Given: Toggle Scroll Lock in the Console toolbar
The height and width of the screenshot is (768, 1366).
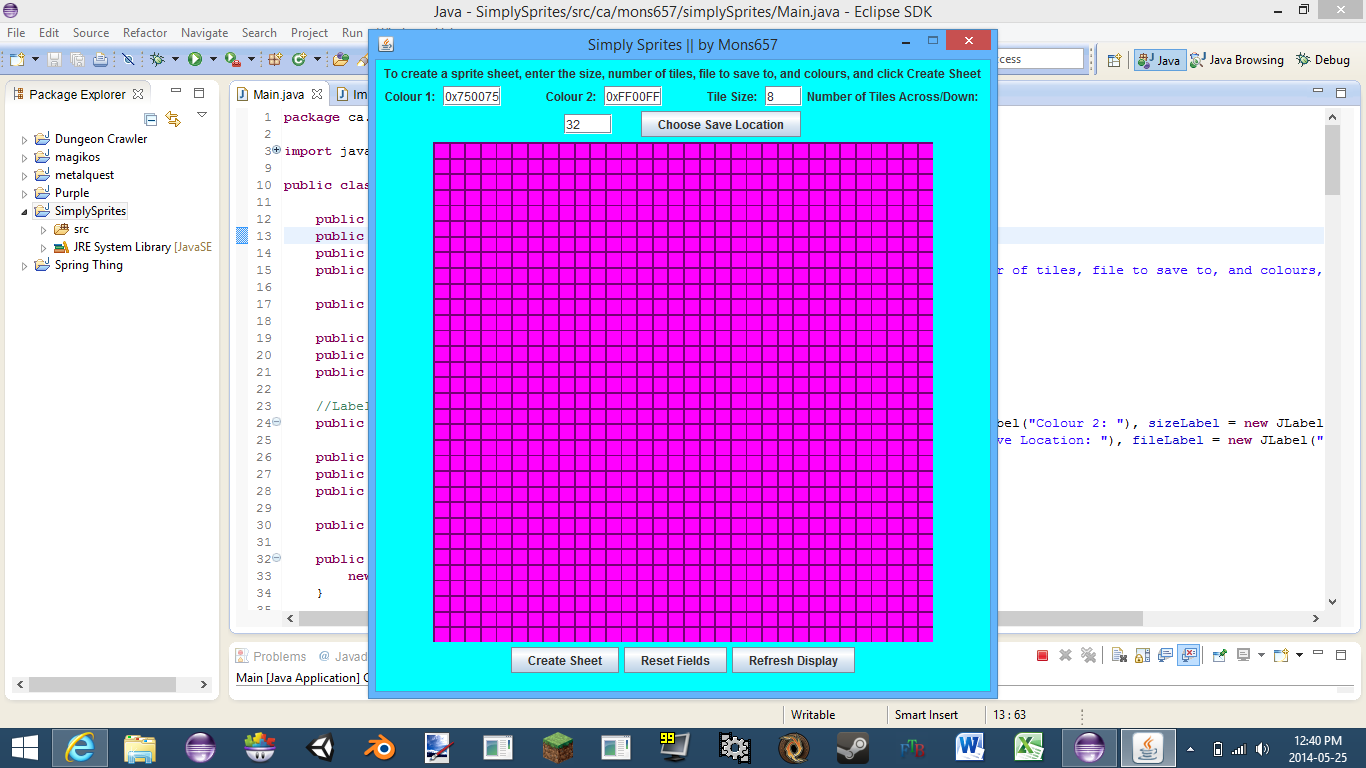Looking at the screenshot, I should tap(1141, 656).
